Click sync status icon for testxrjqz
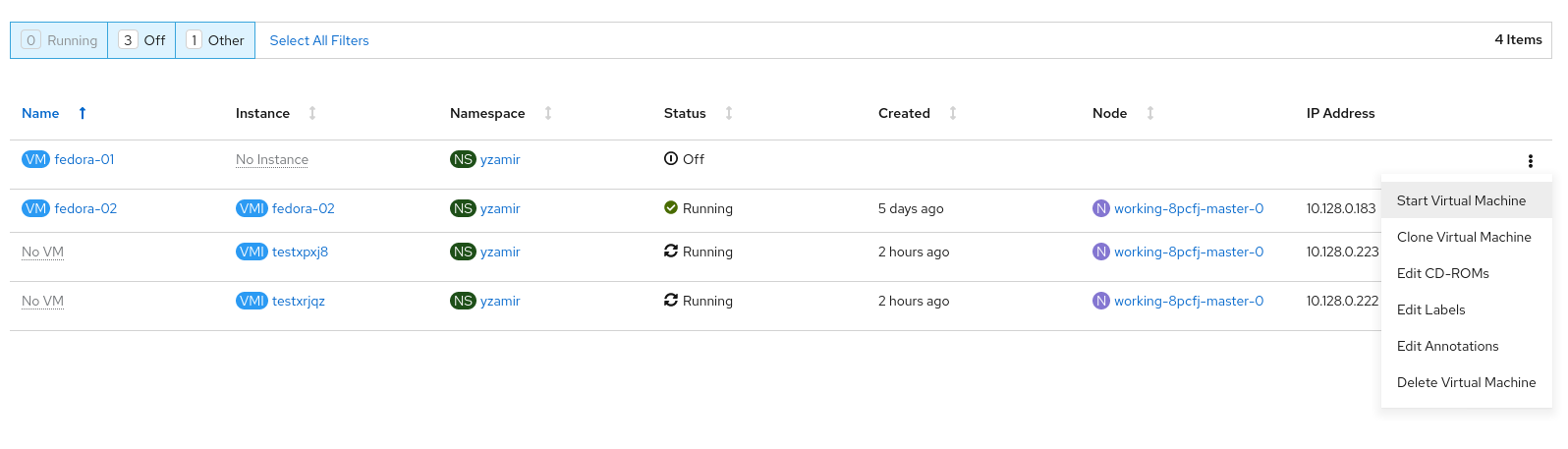The image size is (1568, 449). coord(671,300)
